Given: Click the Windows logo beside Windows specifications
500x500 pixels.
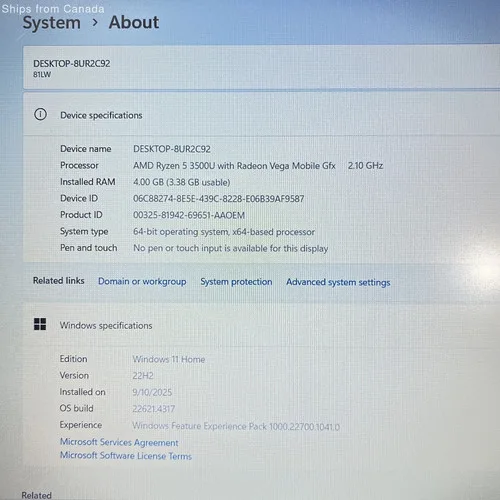Looking at the screenshot, I should tap(40, 324).
